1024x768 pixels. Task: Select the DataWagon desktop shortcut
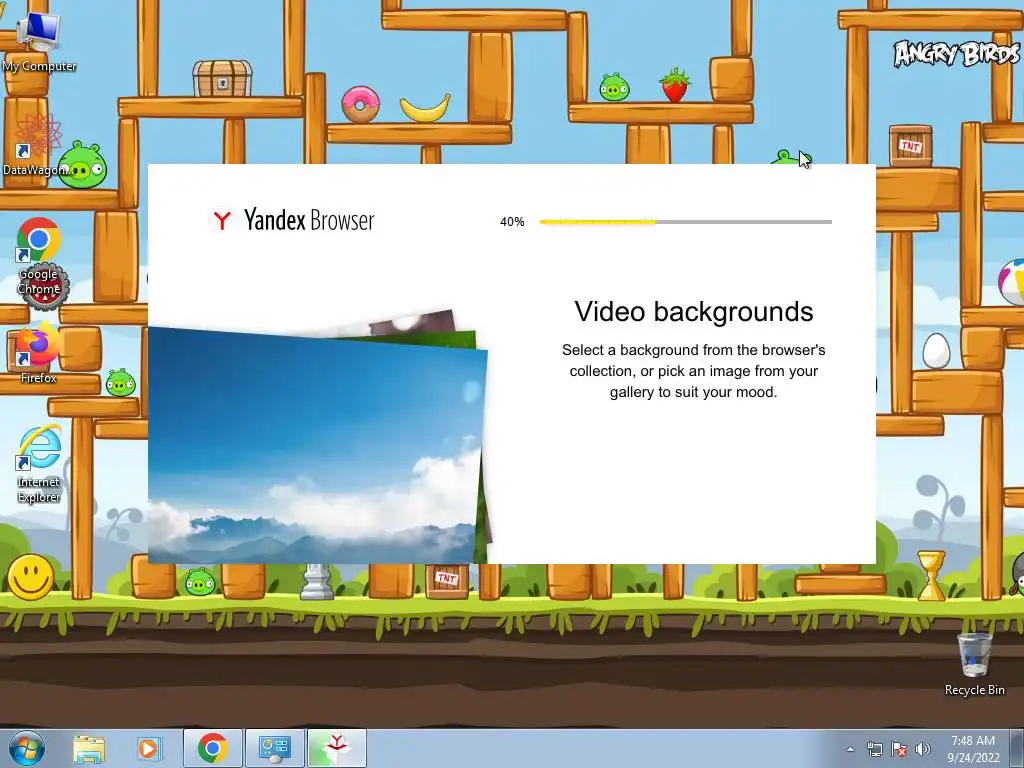(x=37, y=145)
